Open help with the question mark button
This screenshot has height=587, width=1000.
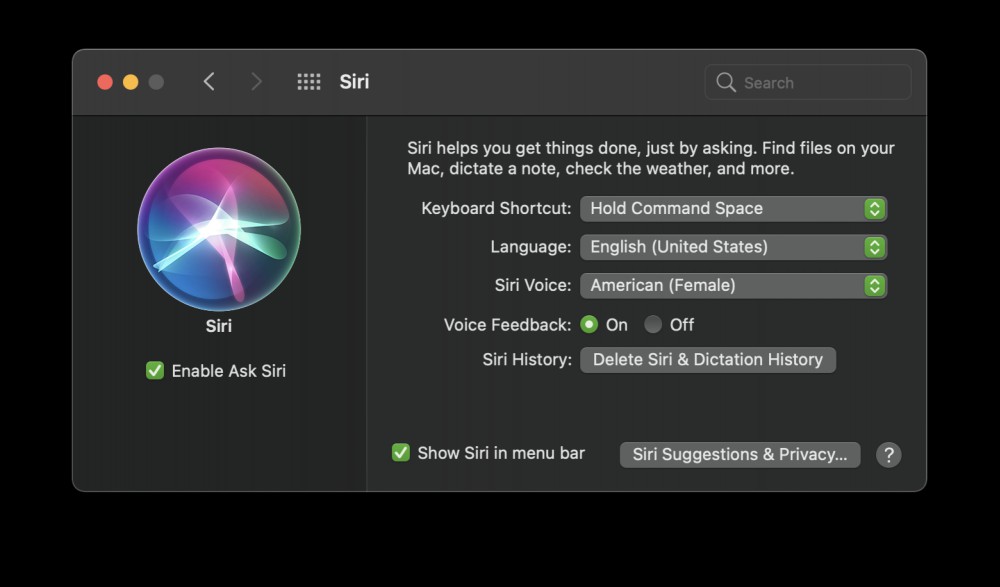pos(888,455)
